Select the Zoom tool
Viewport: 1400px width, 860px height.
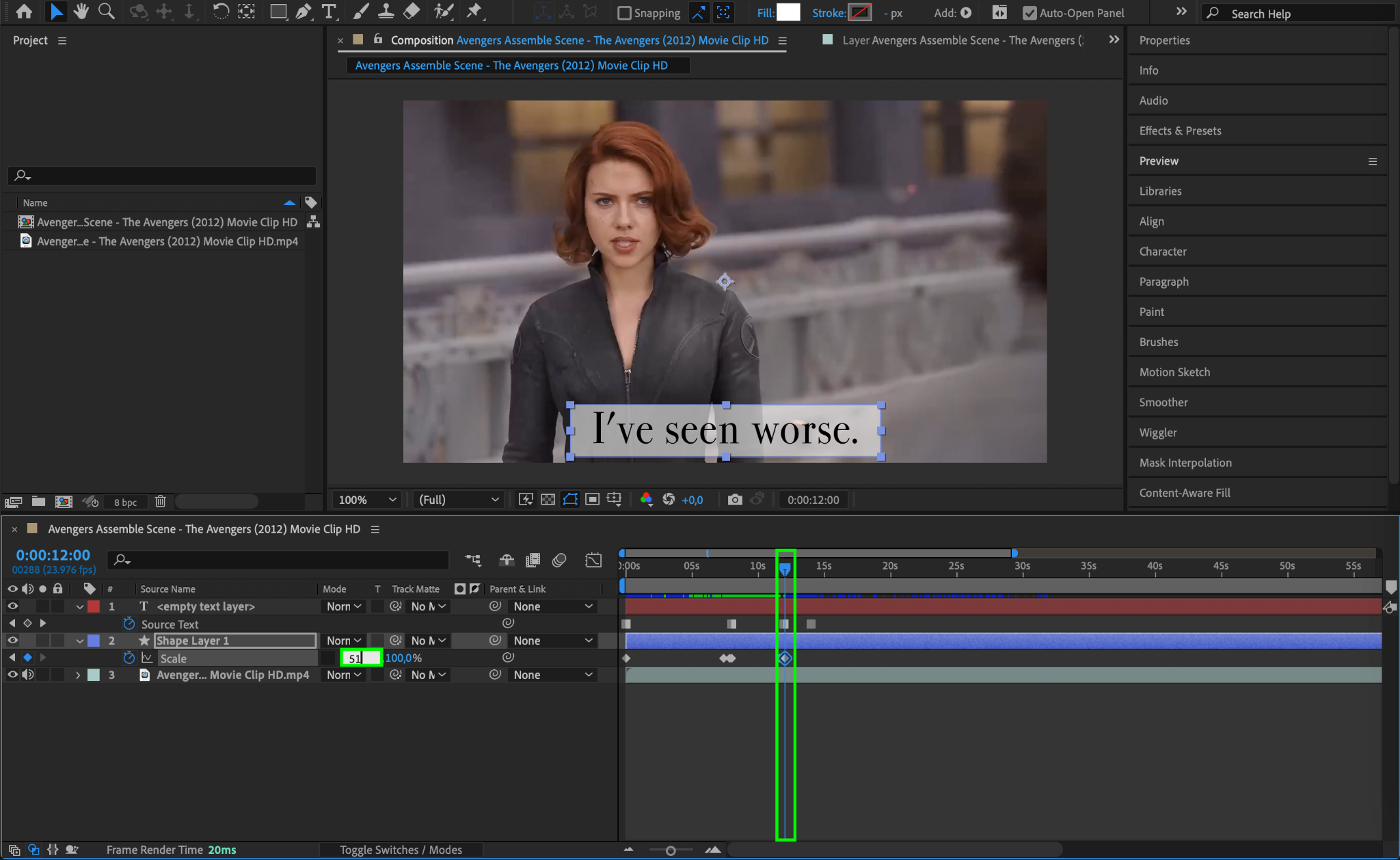click(x=106, y=12)
